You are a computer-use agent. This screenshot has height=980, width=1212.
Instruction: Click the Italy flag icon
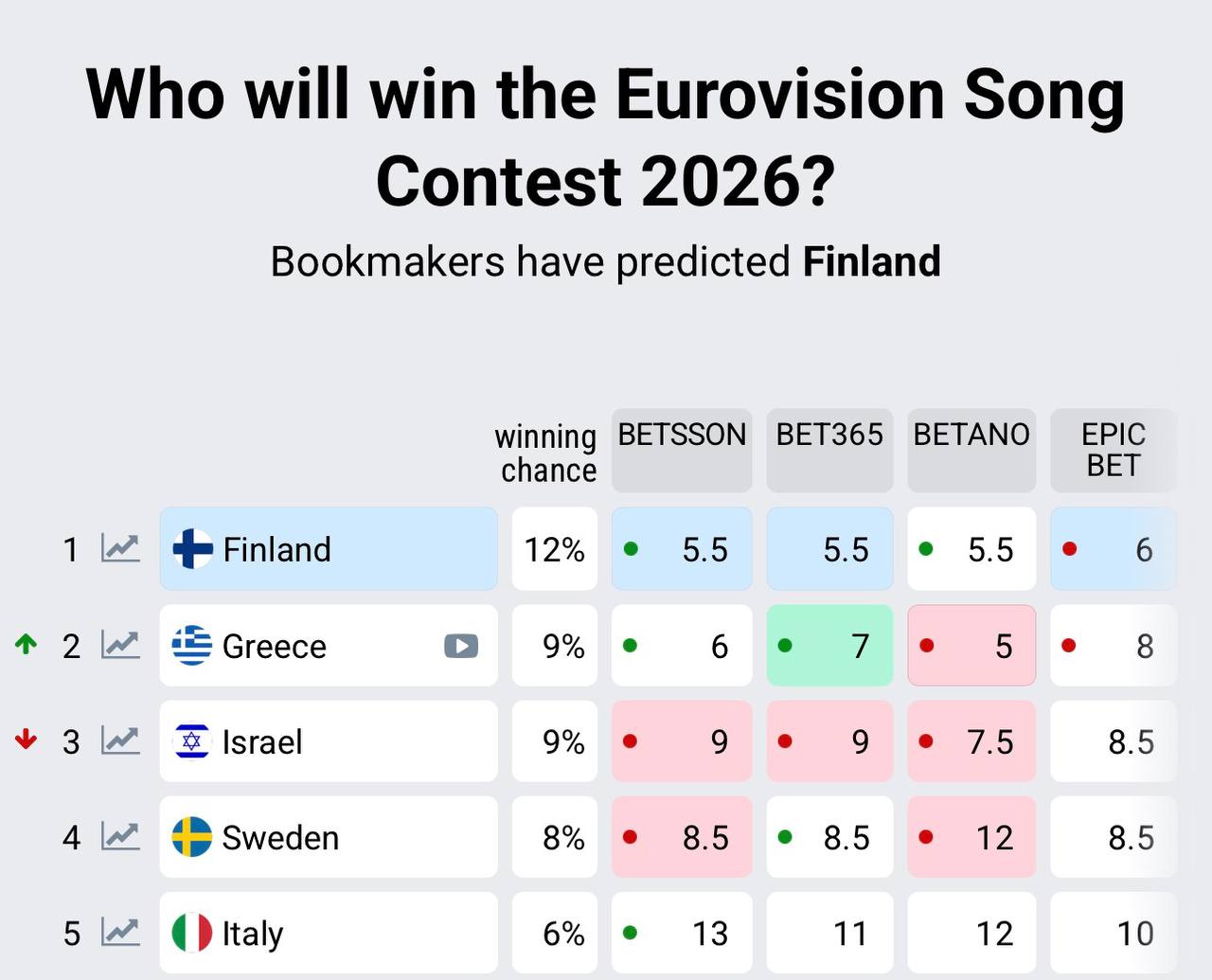coord(192,933)
